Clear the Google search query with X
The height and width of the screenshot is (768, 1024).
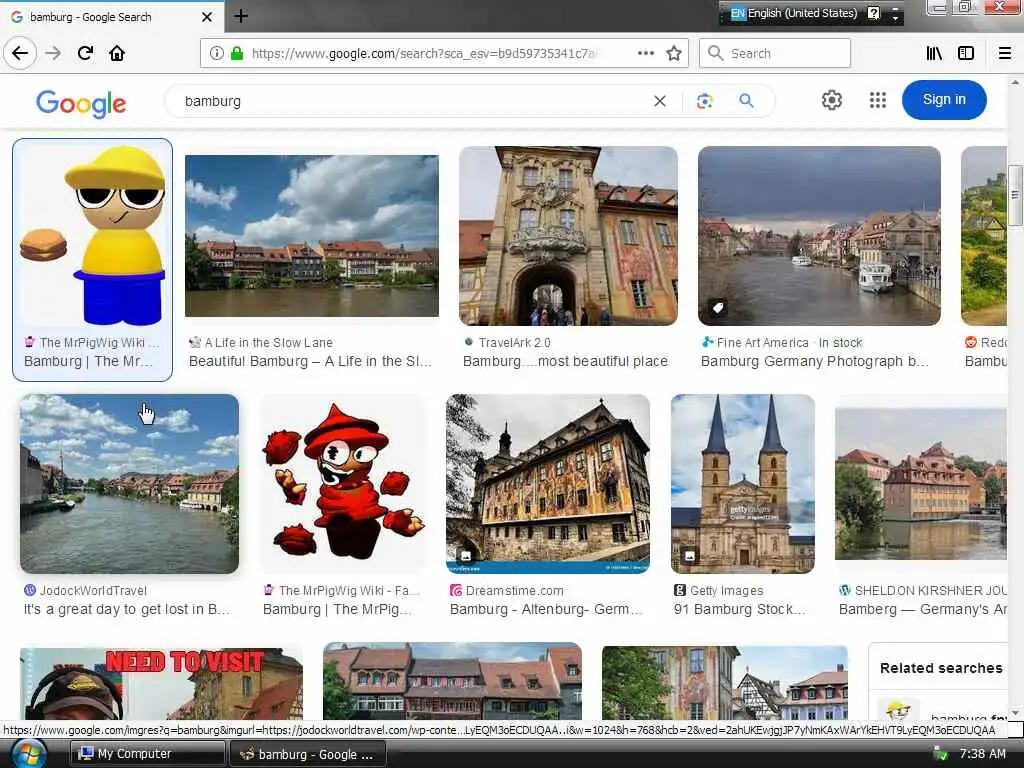click(660, 101)
